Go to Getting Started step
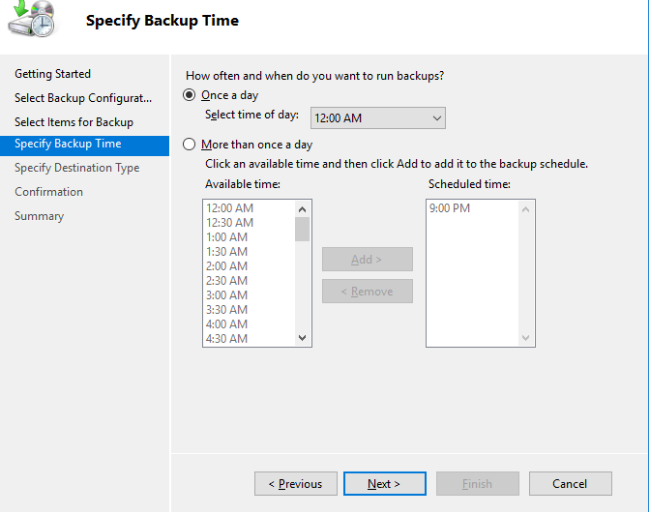 (x=52, y=74)
